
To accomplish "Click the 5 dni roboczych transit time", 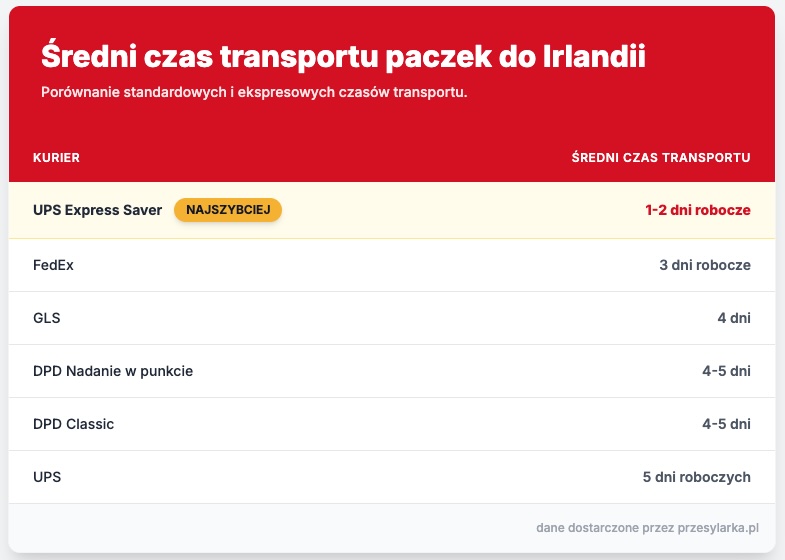I will click(696, 477).
